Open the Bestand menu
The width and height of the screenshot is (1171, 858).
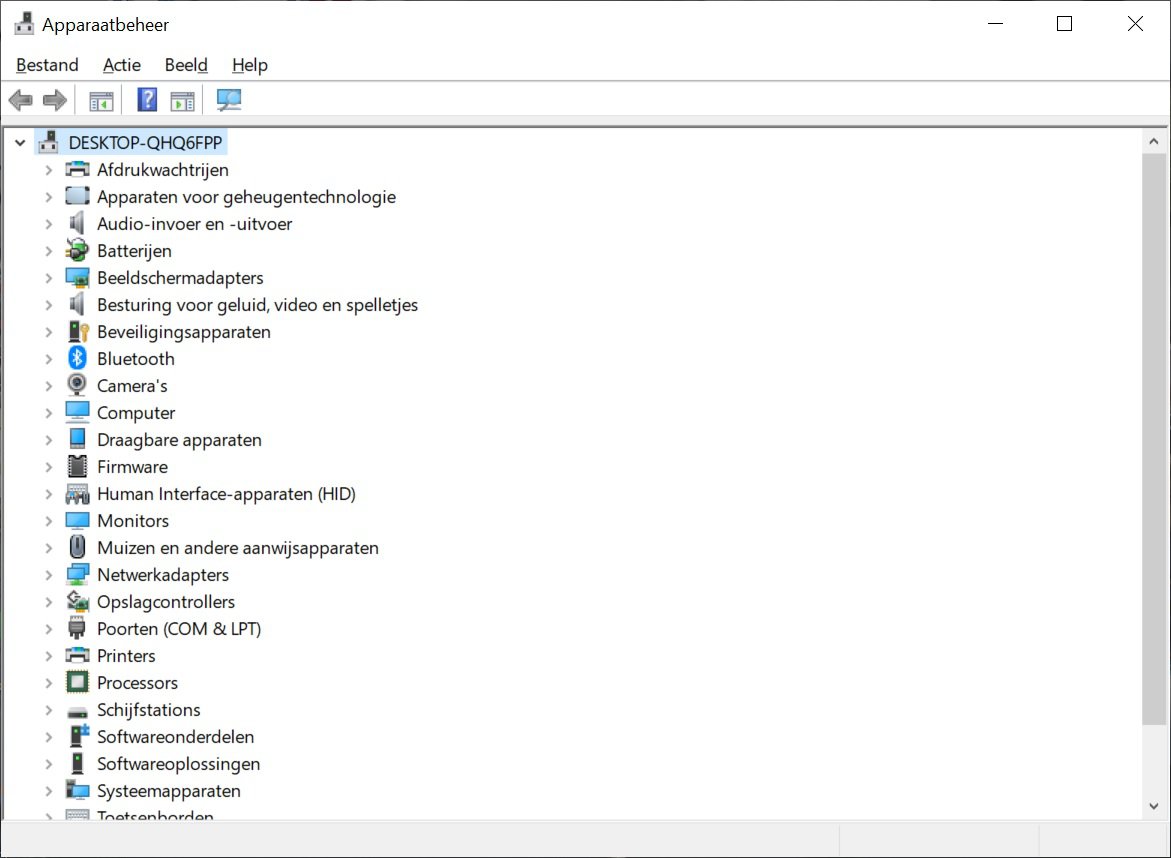click(x=47, y=65)
